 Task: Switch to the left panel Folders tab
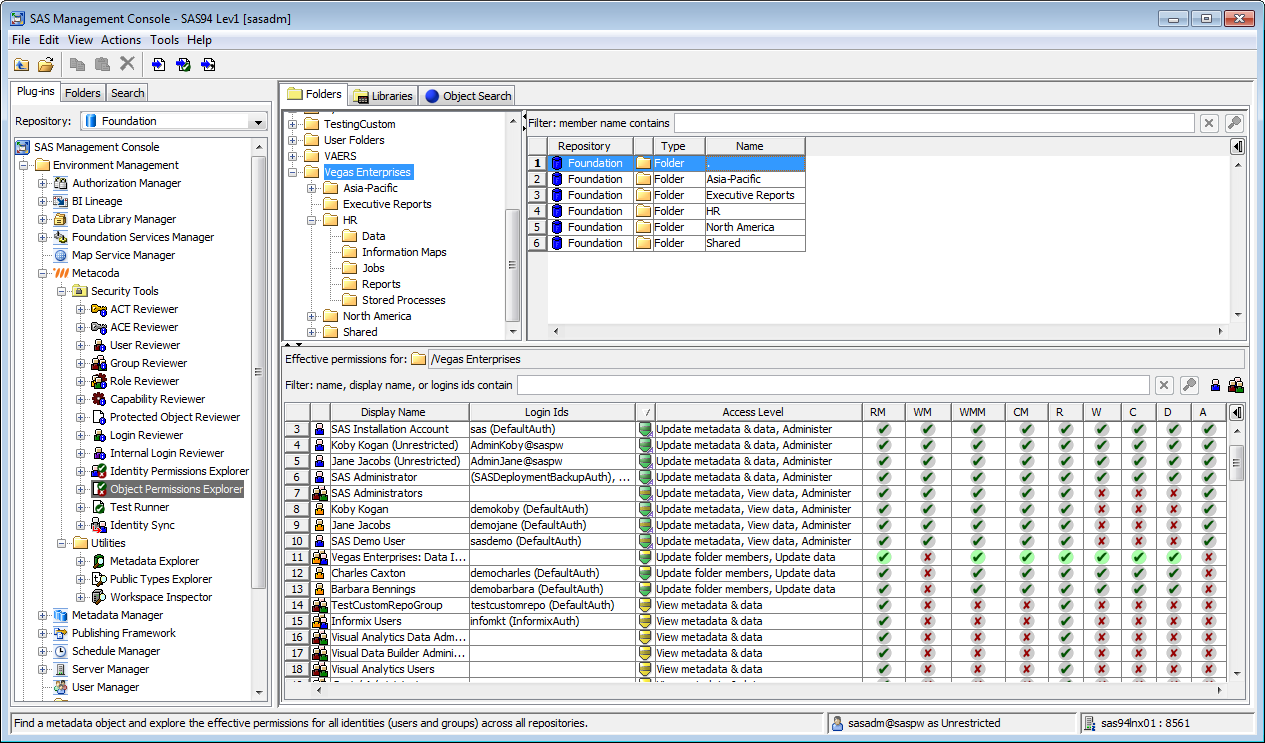pyautogui.click(x=83, y=93)
